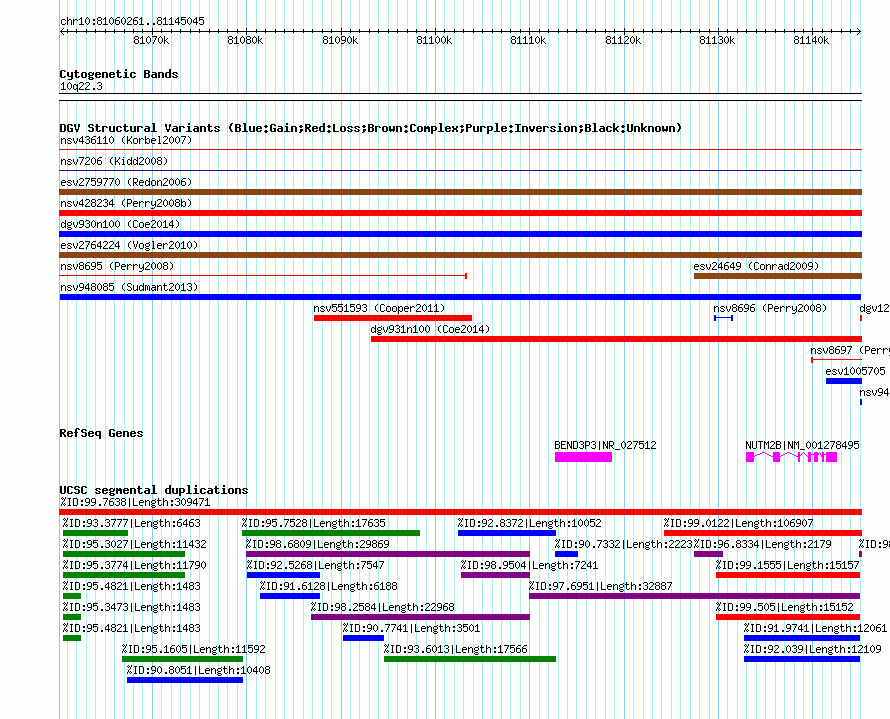
Task: Click the chr10:81060261..81145045 region label
Action: [132, 21]
